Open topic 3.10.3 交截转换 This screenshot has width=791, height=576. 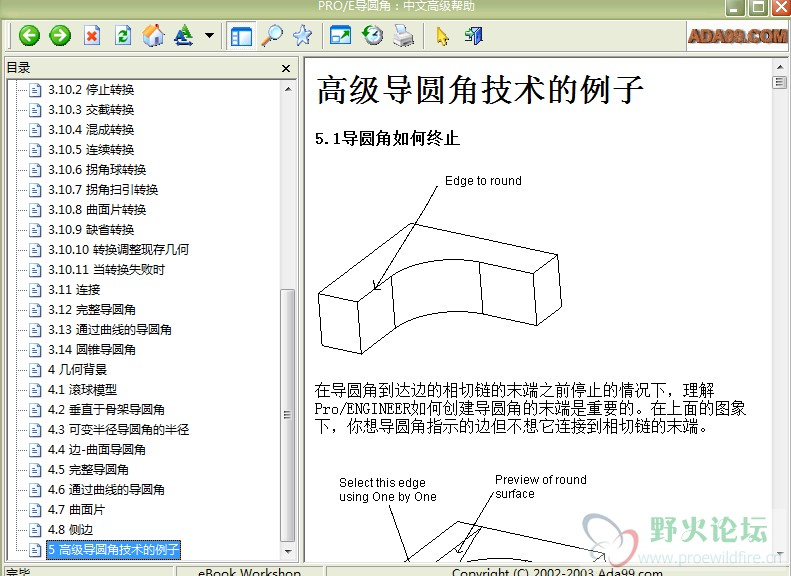pyautogui.click(x=91, y=109)
